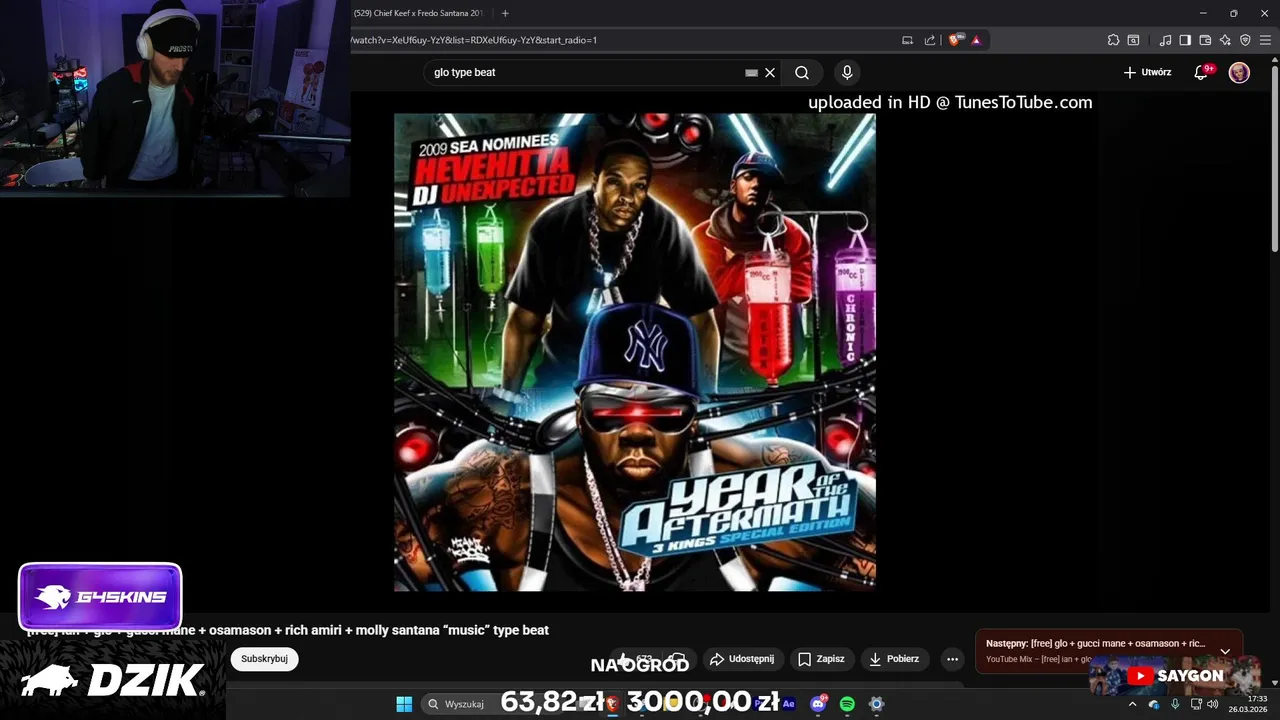Open the browser extensions puzzle icon
The image size is (1280, 720).
[x=1113, y=40]
